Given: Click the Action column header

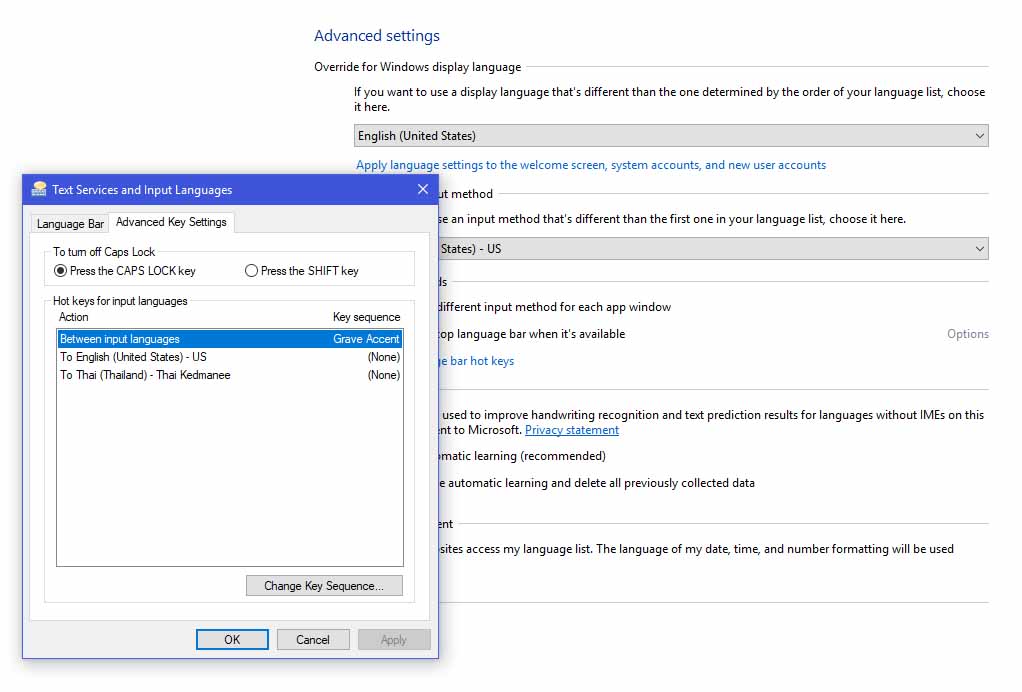Looking at the screenshot, I should (x=74, y=317).
